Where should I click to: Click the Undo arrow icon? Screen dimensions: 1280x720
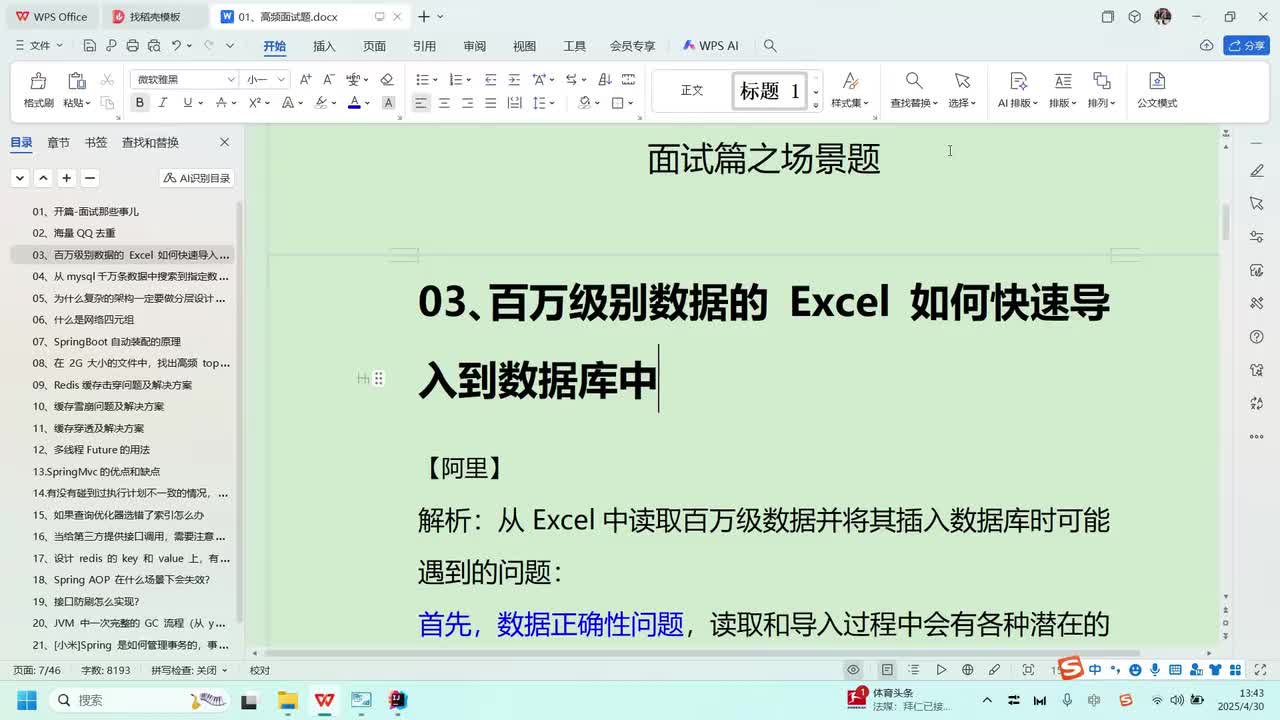(x=177, y=46)
